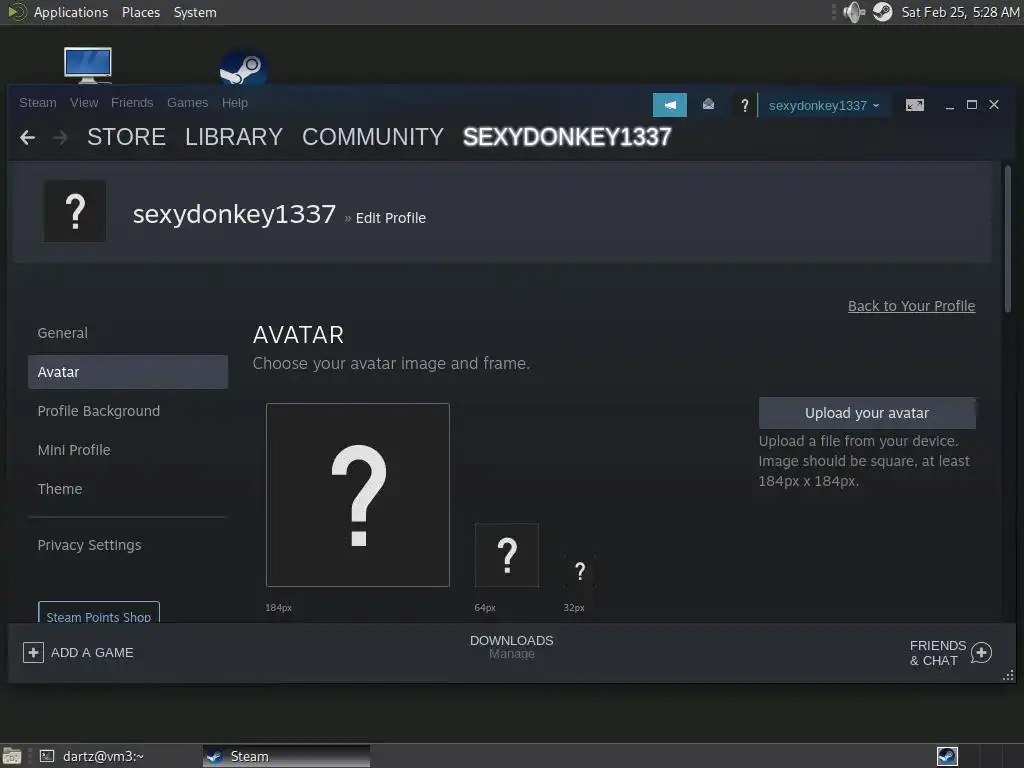This screenshot has height=768, width=1024.
Task: Open the Steam desktop shortcut icon
Action: click(242, 68)
